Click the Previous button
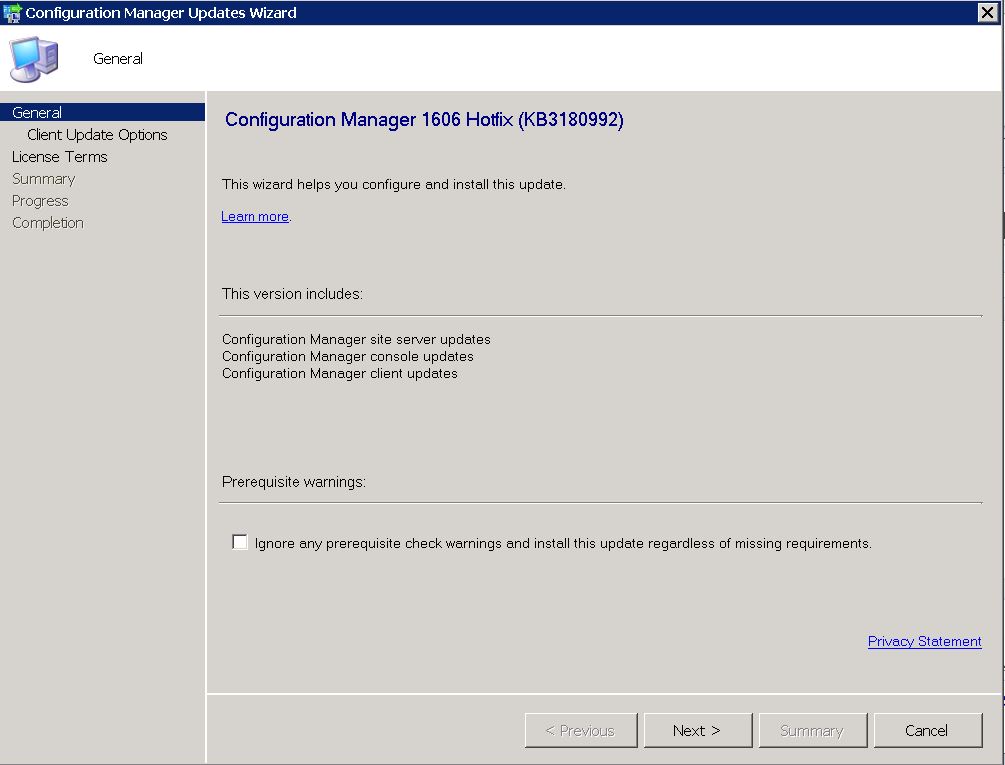Screen dimensions: 1005x765 click(x=581, y=730)
